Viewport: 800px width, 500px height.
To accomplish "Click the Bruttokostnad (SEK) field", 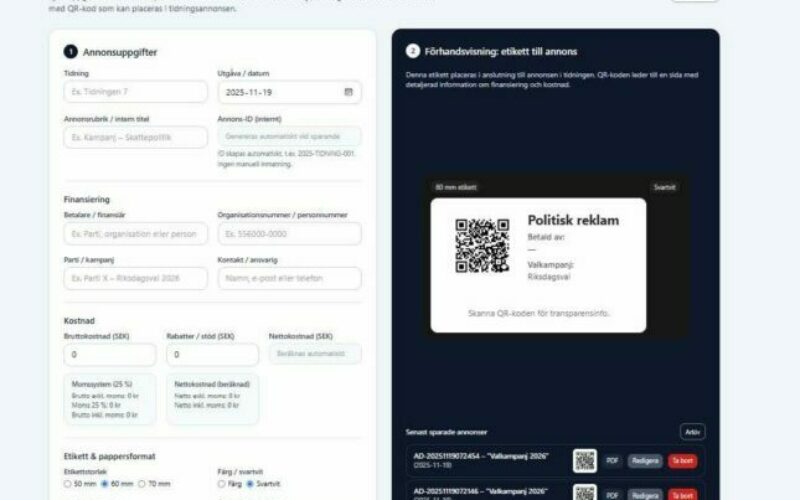I will 109,354.
